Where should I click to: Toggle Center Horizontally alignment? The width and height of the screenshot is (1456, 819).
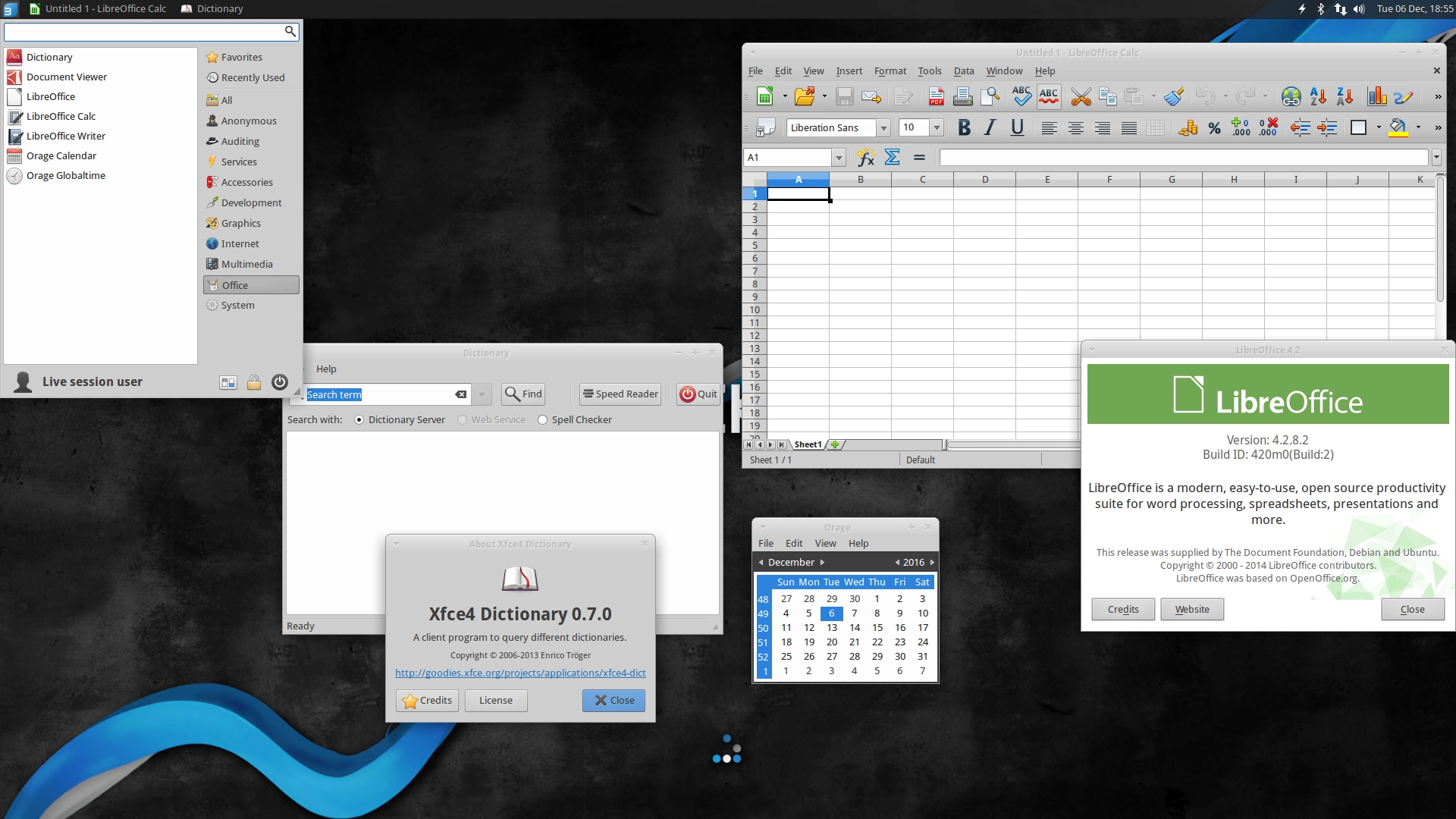[x=1075, y=127]
